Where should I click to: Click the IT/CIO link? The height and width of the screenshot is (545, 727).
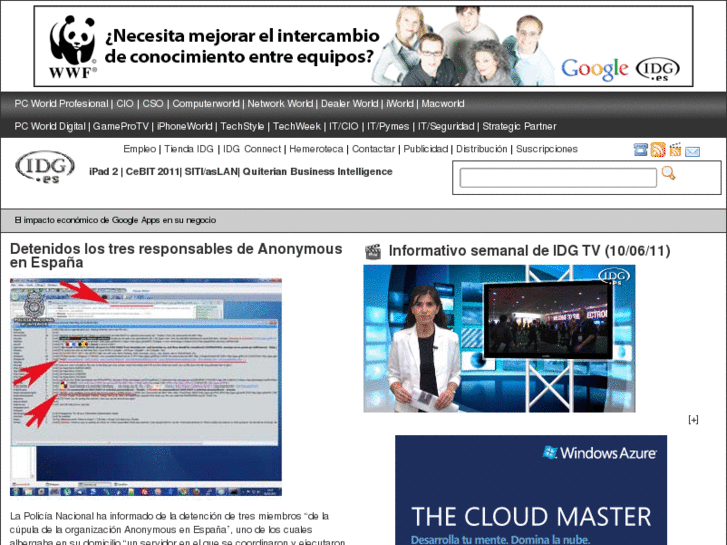(344, 126)
